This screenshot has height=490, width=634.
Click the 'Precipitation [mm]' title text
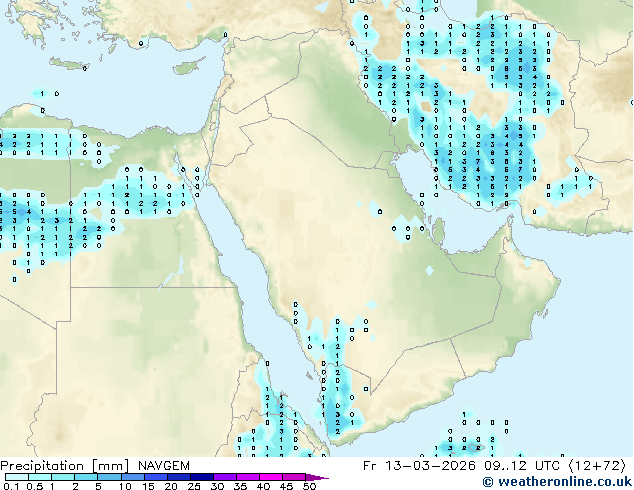65,466
